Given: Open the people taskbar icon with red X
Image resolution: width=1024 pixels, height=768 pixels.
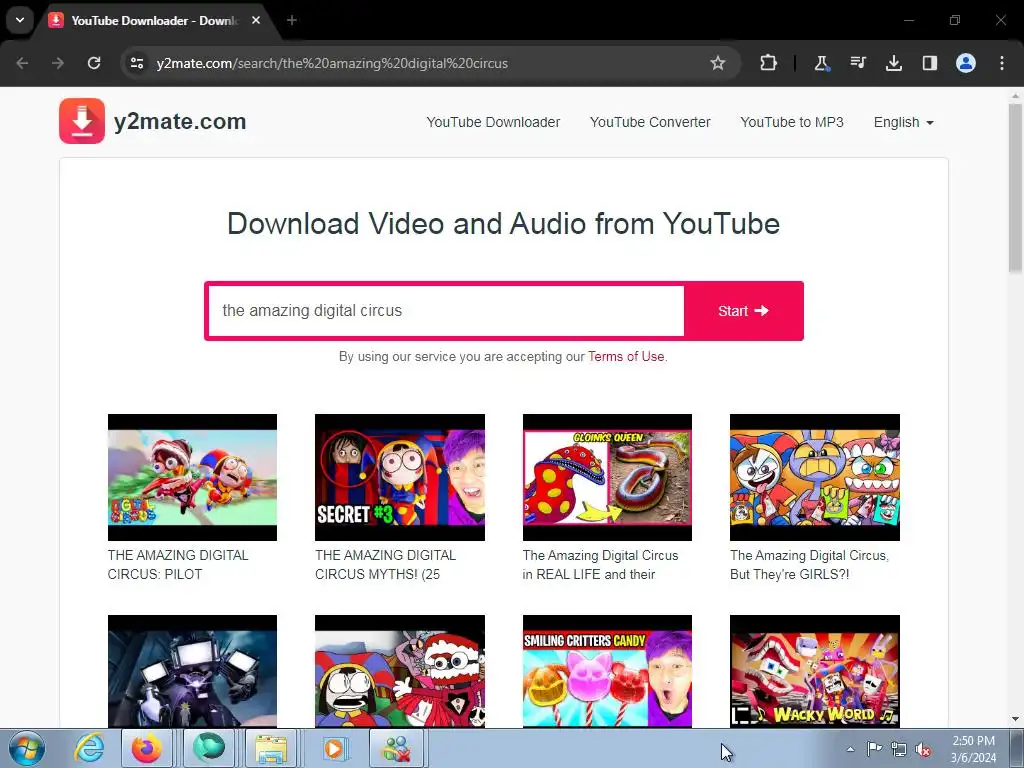Looking at the screenshot, I should pyautogui.click(x=396, y=748).
